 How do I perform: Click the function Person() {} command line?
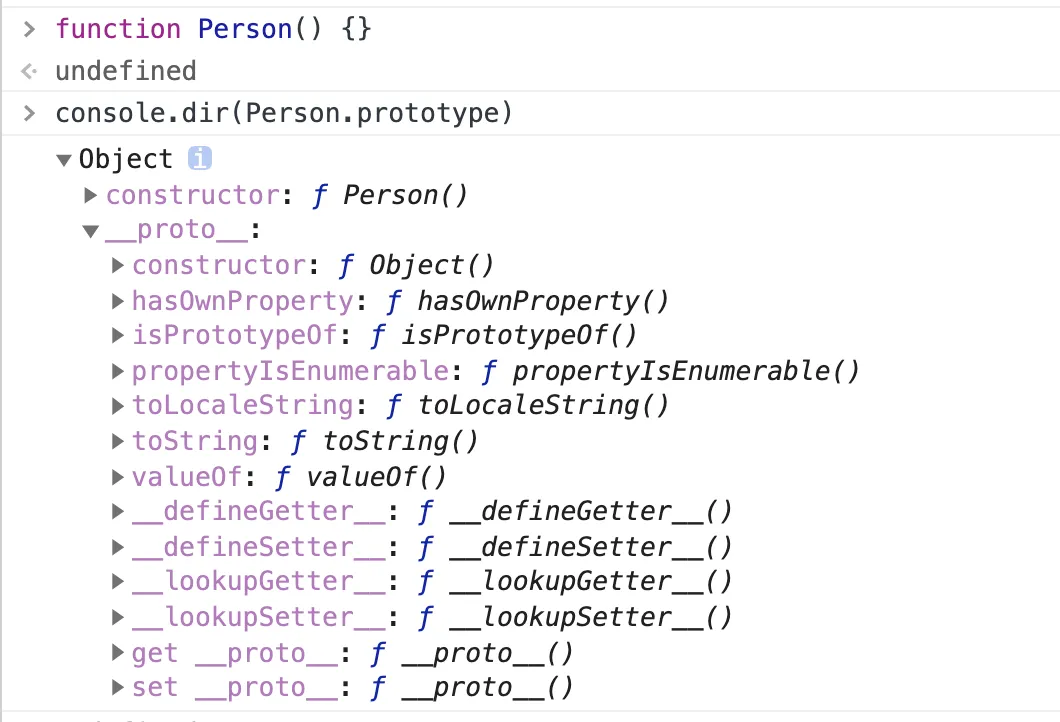click(x=214, y=29)
